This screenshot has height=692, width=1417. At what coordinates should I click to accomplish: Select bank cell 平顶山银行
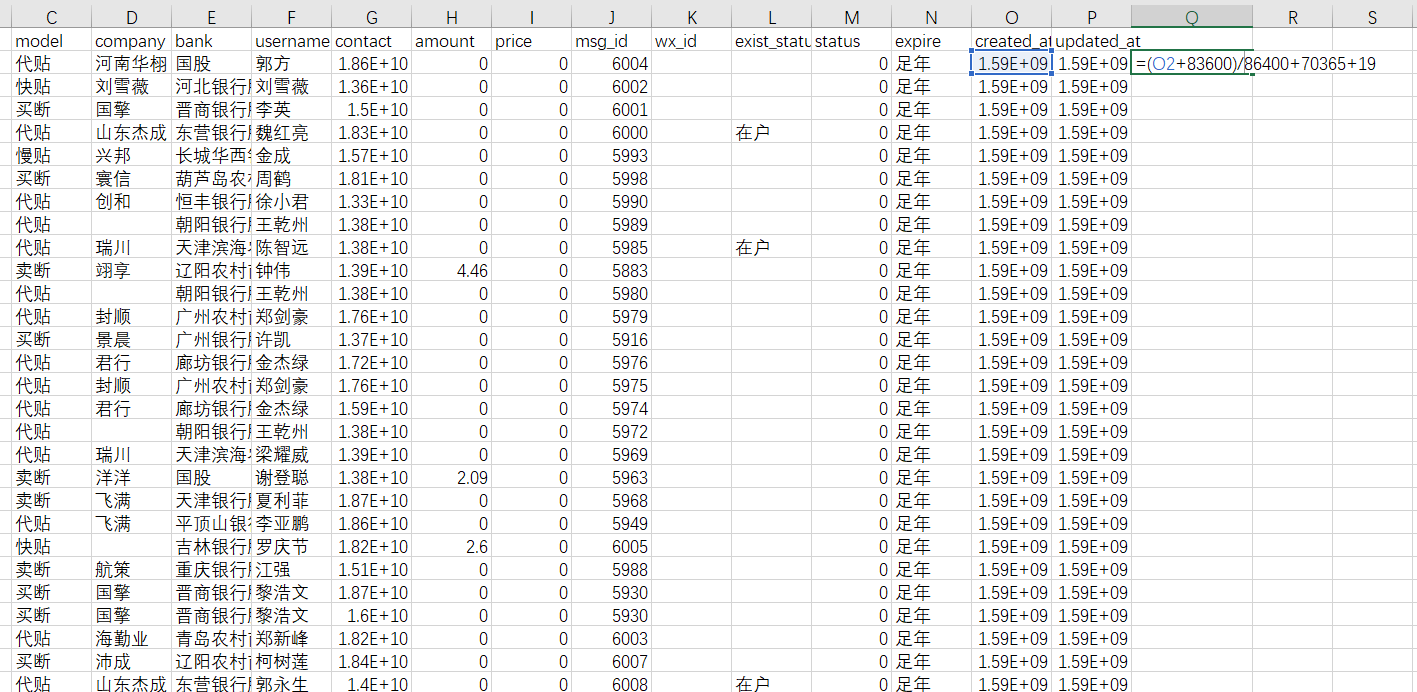coord(212,524)
